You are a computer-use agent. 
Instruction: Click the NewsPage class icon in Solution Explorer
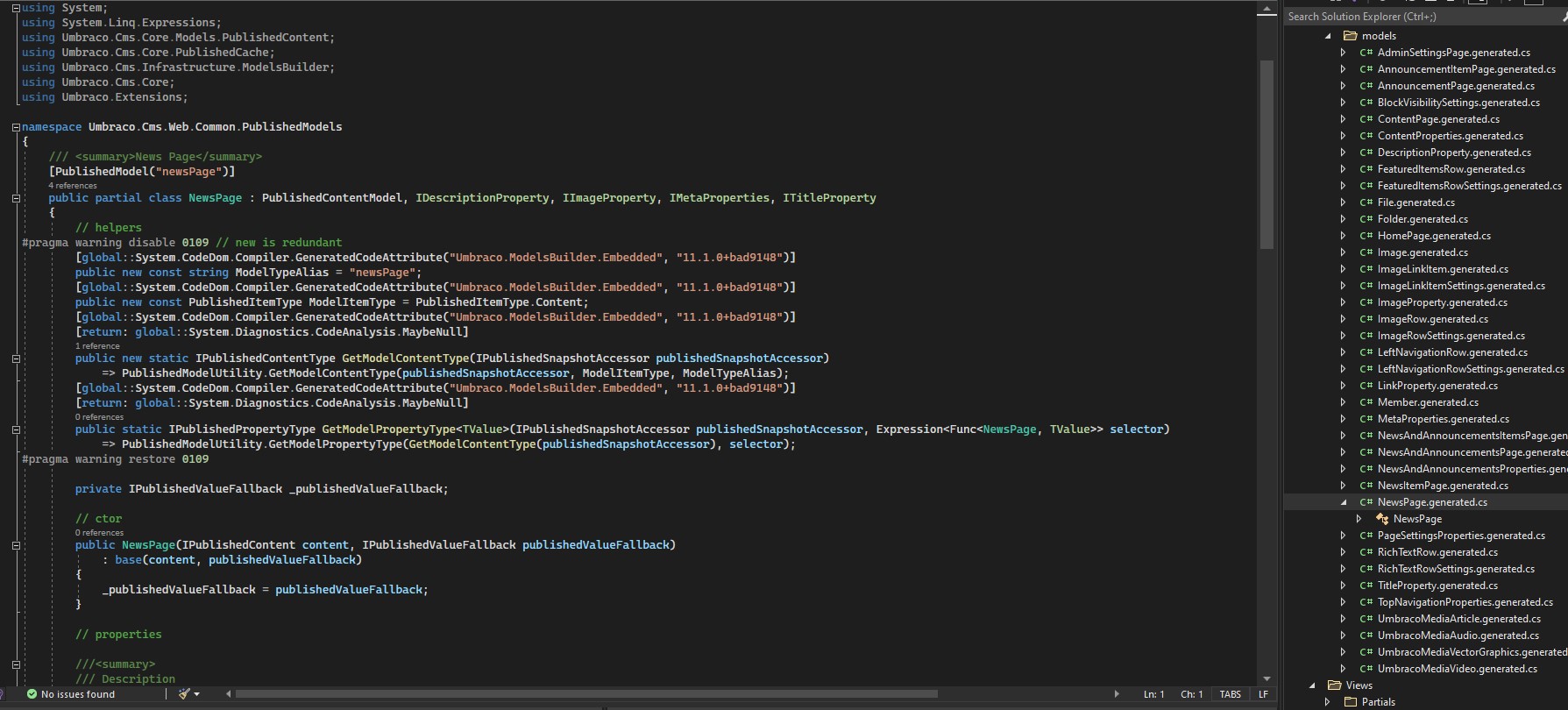tap(1382, 519)
